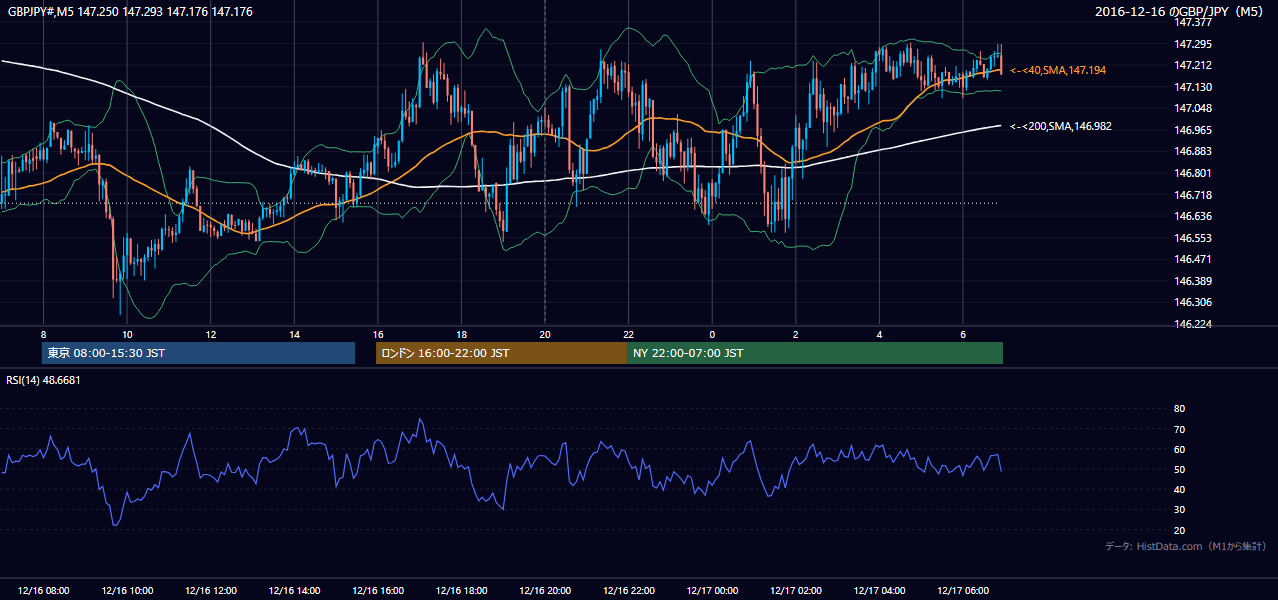The height and width of the screenshot is (600, 1278).
Task: Click price axis value 146.801
Action: coord(1193,173)
